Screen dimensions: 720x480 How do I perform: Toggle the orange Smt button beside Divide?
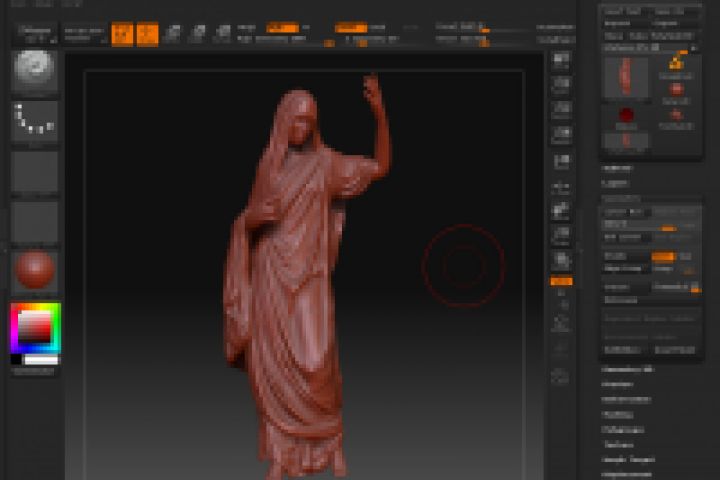(x=664, y=256)
